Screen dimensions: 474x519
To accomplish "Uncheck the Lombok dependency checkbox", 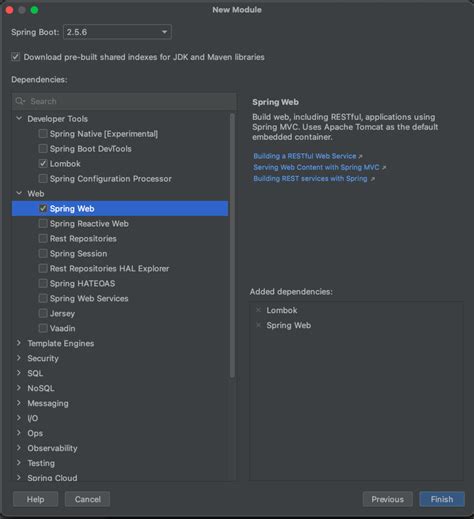I will [43, 164].
